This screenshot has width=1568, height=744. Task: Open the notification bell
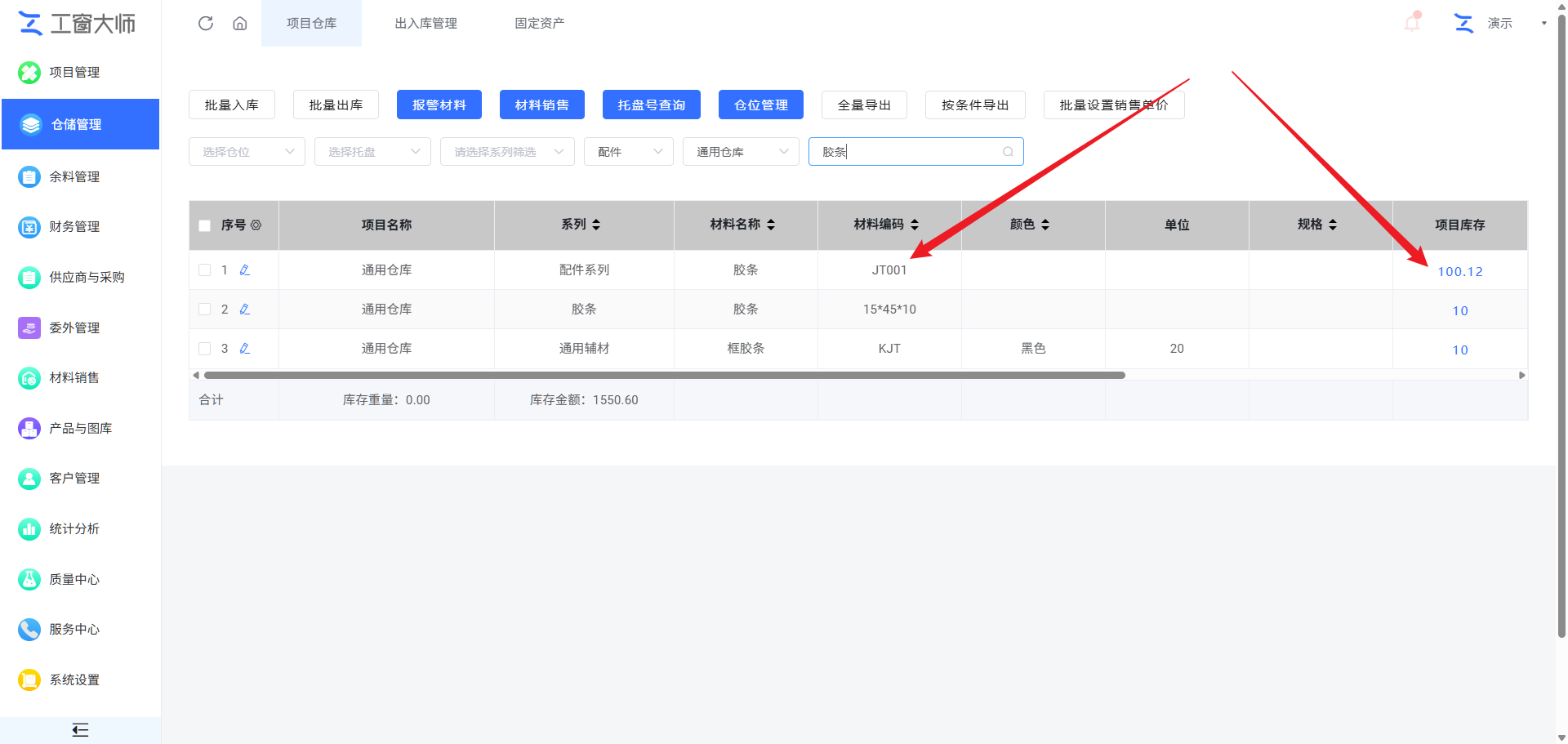pos(1412,23)
